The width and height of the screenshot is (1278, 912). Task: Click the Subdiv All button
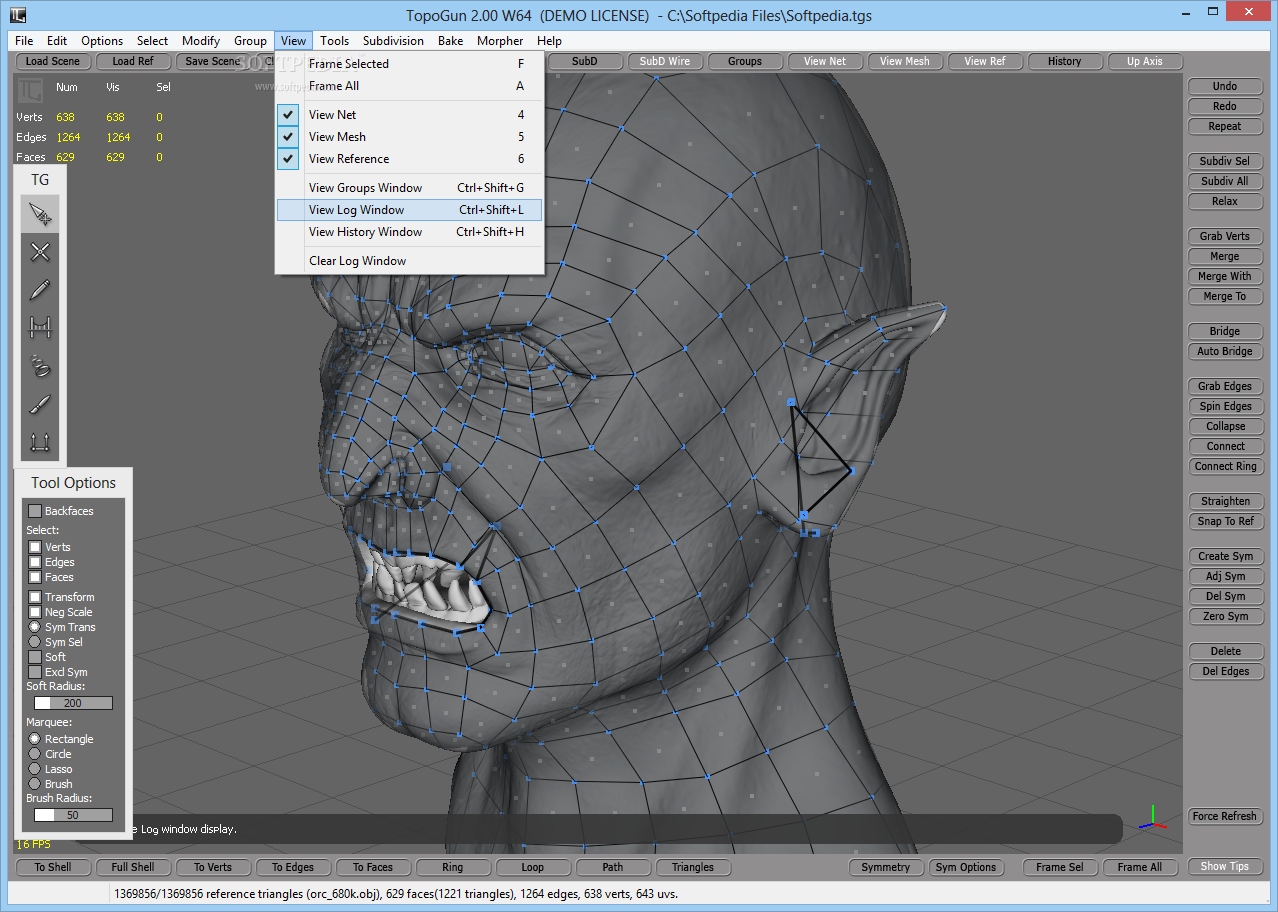[1224, 181]
